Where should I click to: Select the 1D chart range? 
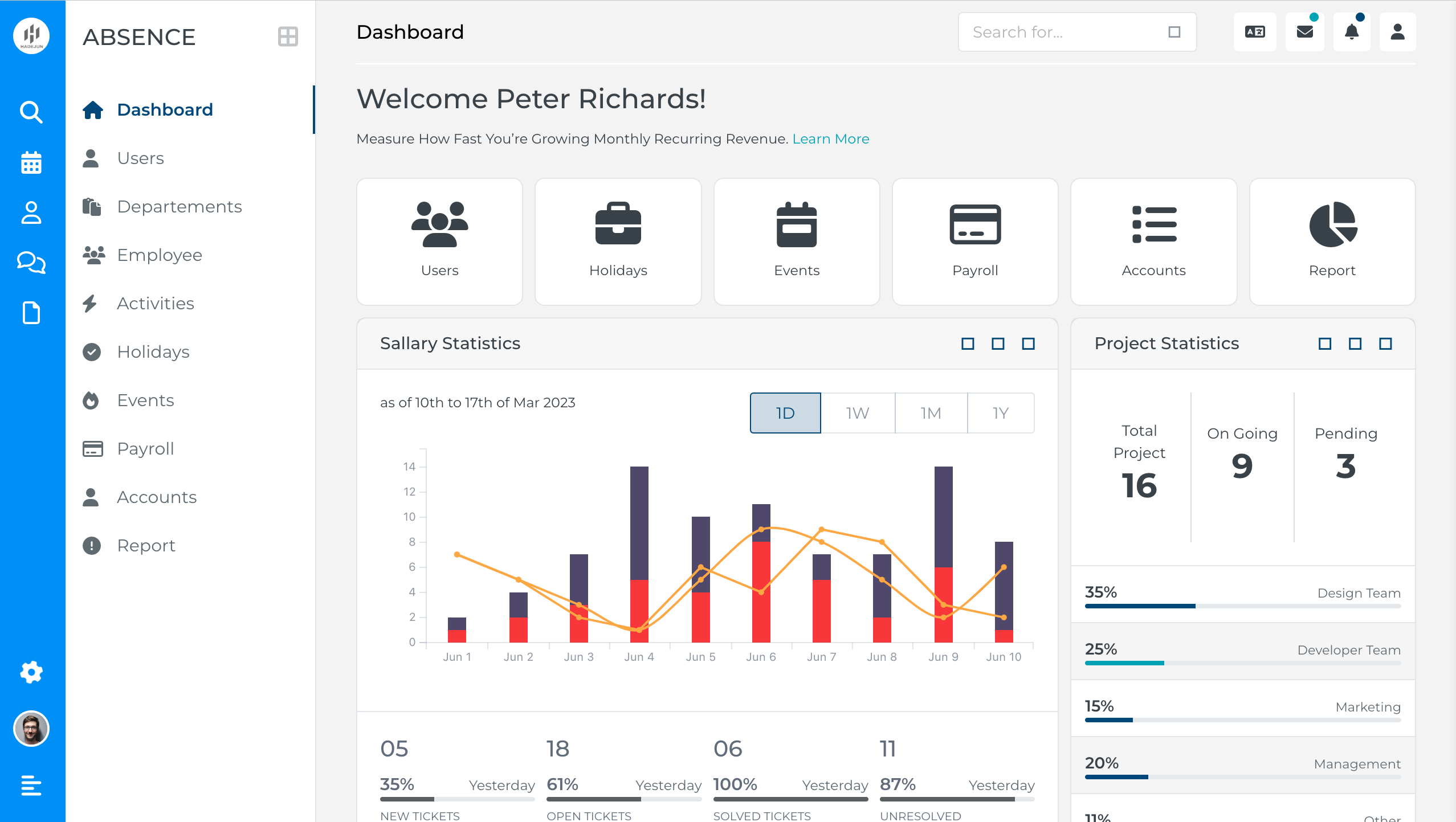[x=785, y=413]
